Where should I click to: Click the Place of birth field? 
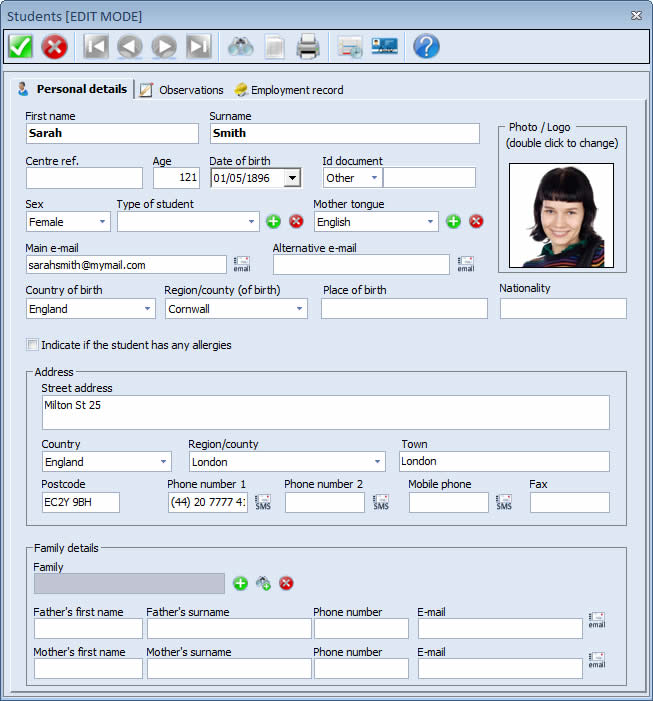(x=404, y=309)
